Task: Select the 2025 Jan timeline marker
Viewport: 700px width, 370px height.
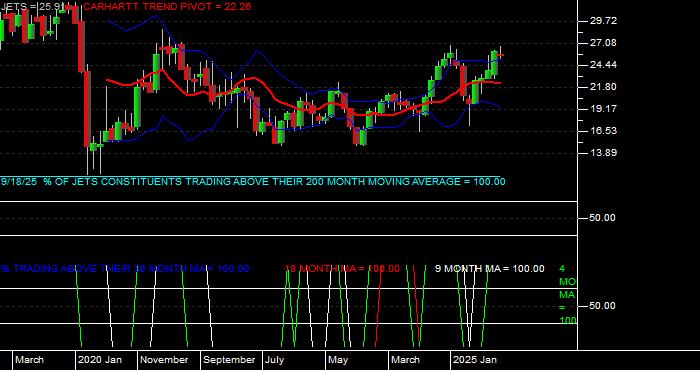Action: click(x=475, y=360)
